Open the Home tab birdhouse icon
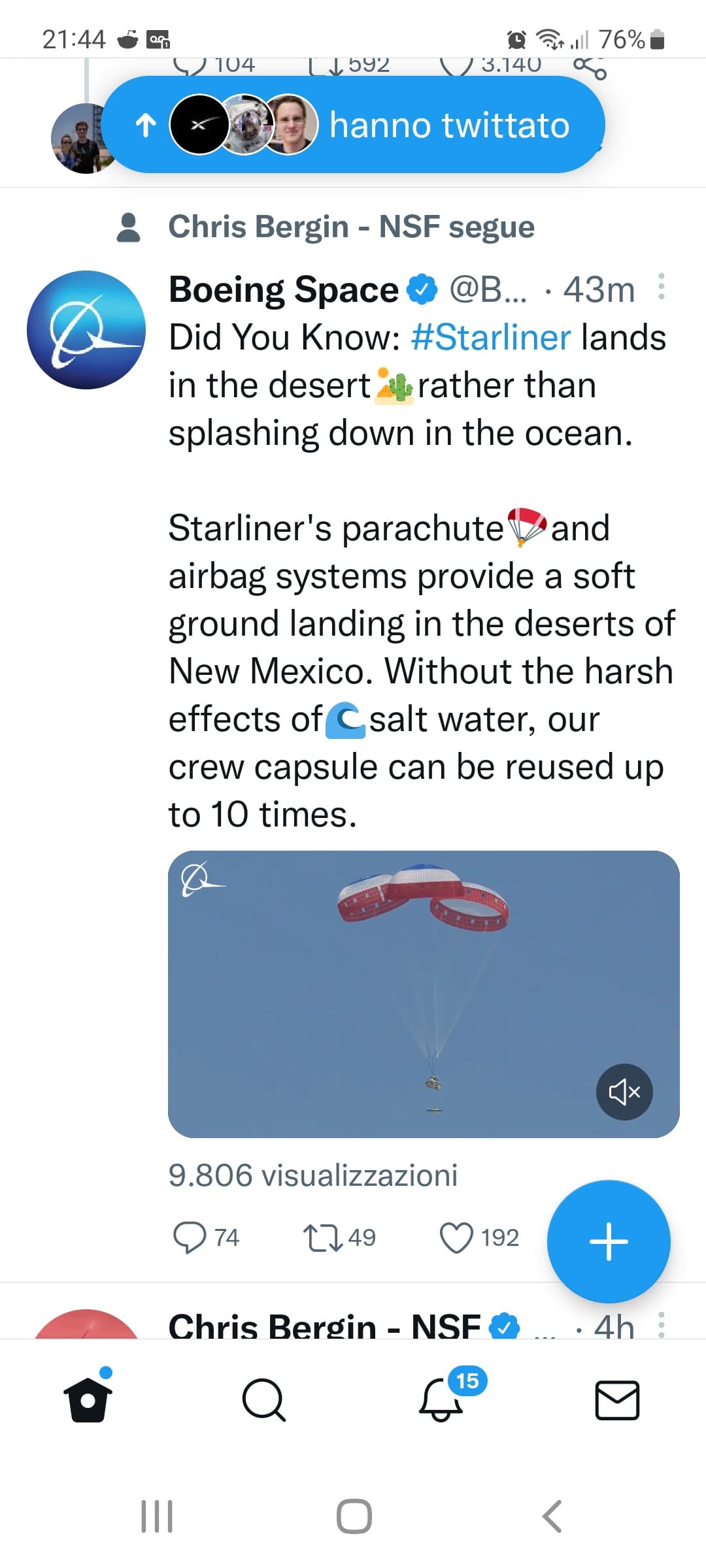This screenshot has height=1568, width=706. tap(88, 1399)
